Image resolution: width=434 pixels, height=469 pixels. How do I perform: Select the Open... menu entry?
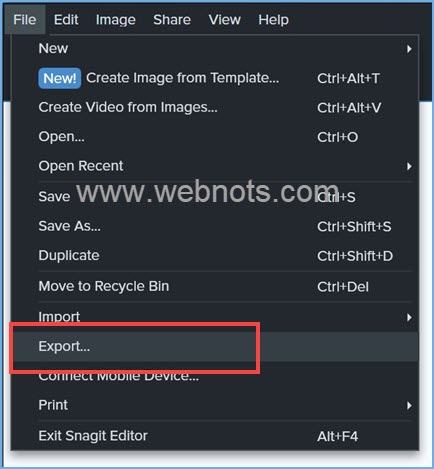[x=215, y=137]
